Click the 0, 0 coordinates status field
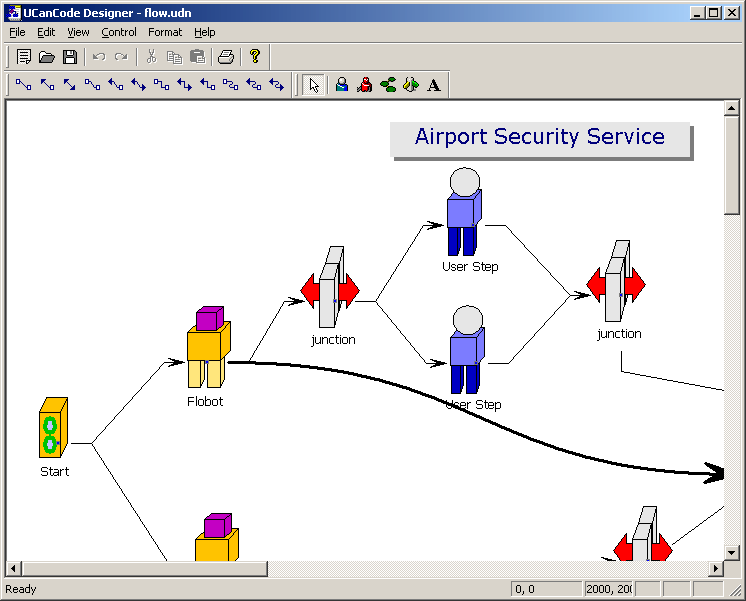The image size is (746, 601). [547, 589]
